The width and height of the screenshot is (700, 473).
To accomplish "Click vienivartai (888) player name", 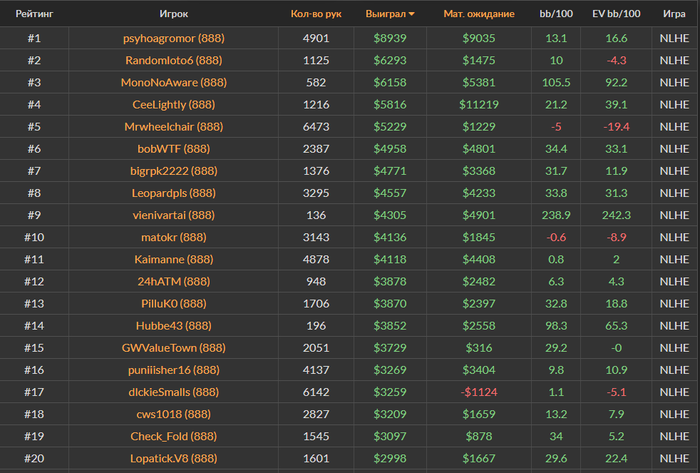I will tap(174, 214).
